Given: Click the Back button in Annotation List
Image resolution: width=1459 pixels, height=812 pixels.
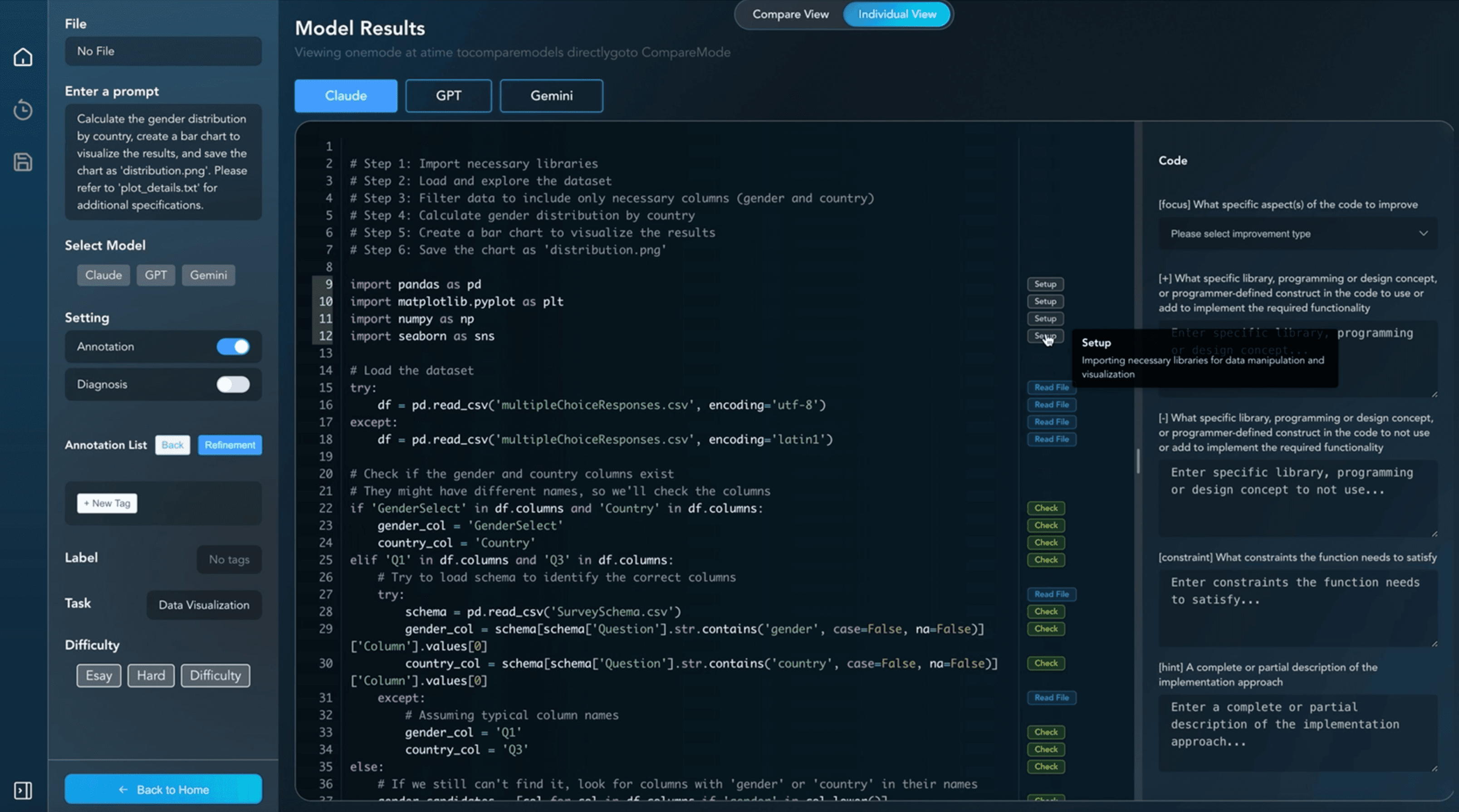Looking at the screenshot, I should (172, 445).
